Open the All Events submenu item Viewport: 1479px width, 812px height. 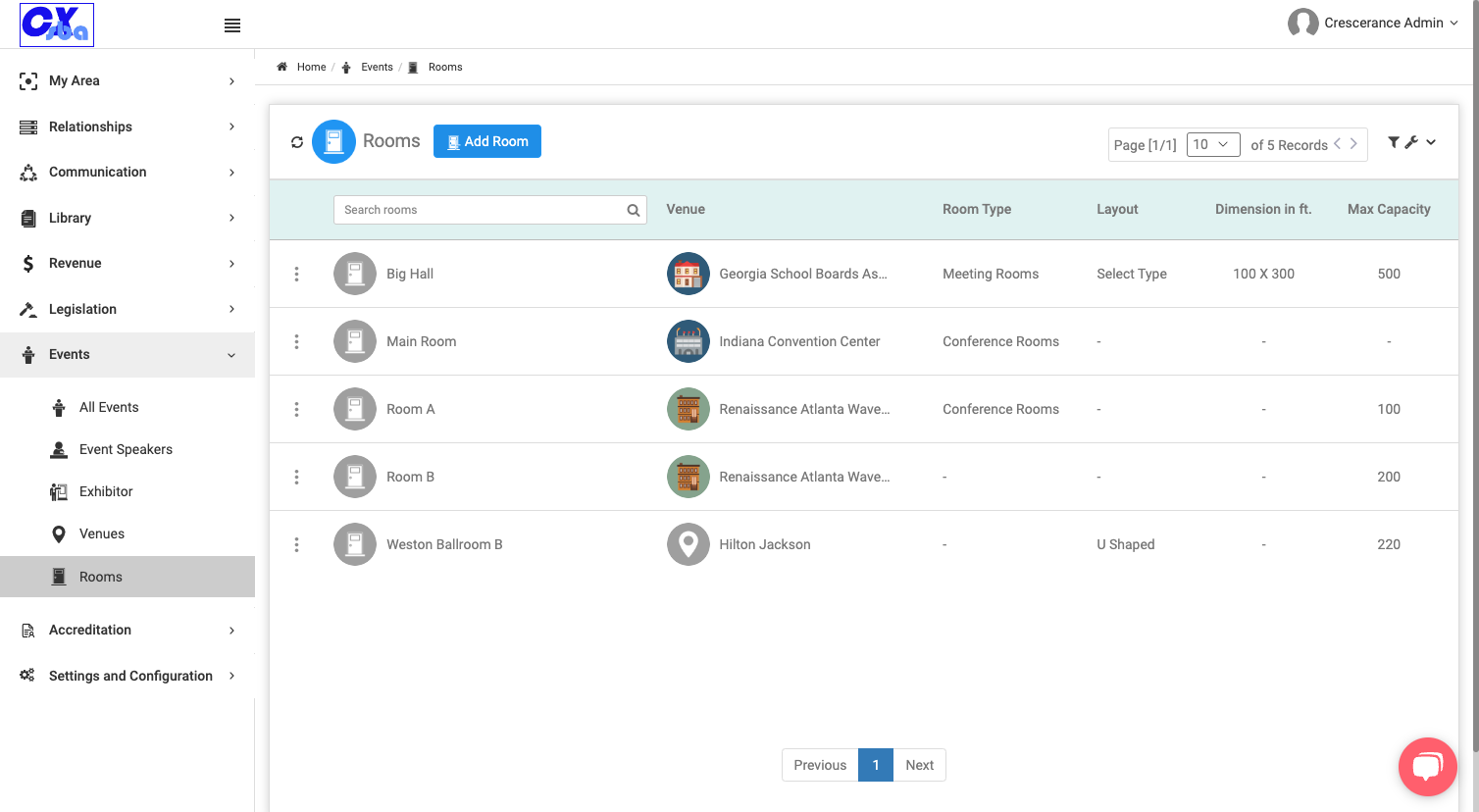tap(127, 407)
